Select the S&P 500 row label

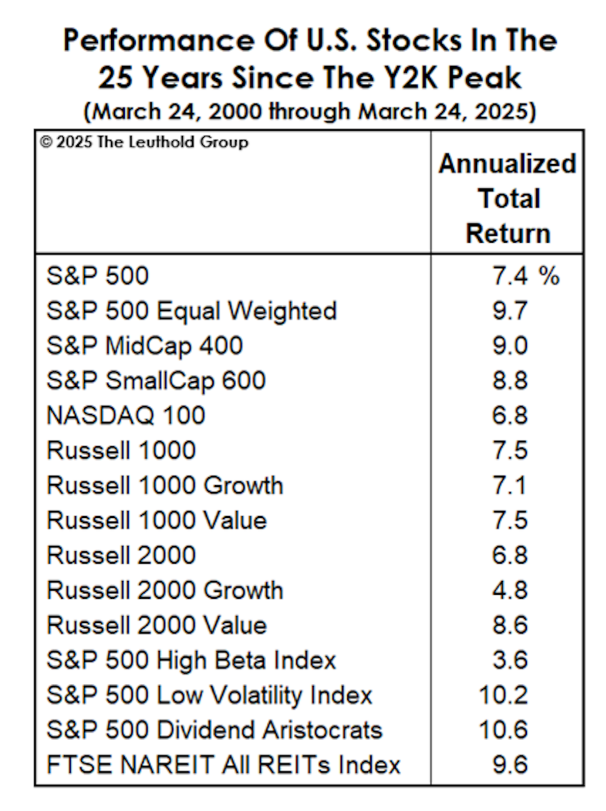point(97,275)
